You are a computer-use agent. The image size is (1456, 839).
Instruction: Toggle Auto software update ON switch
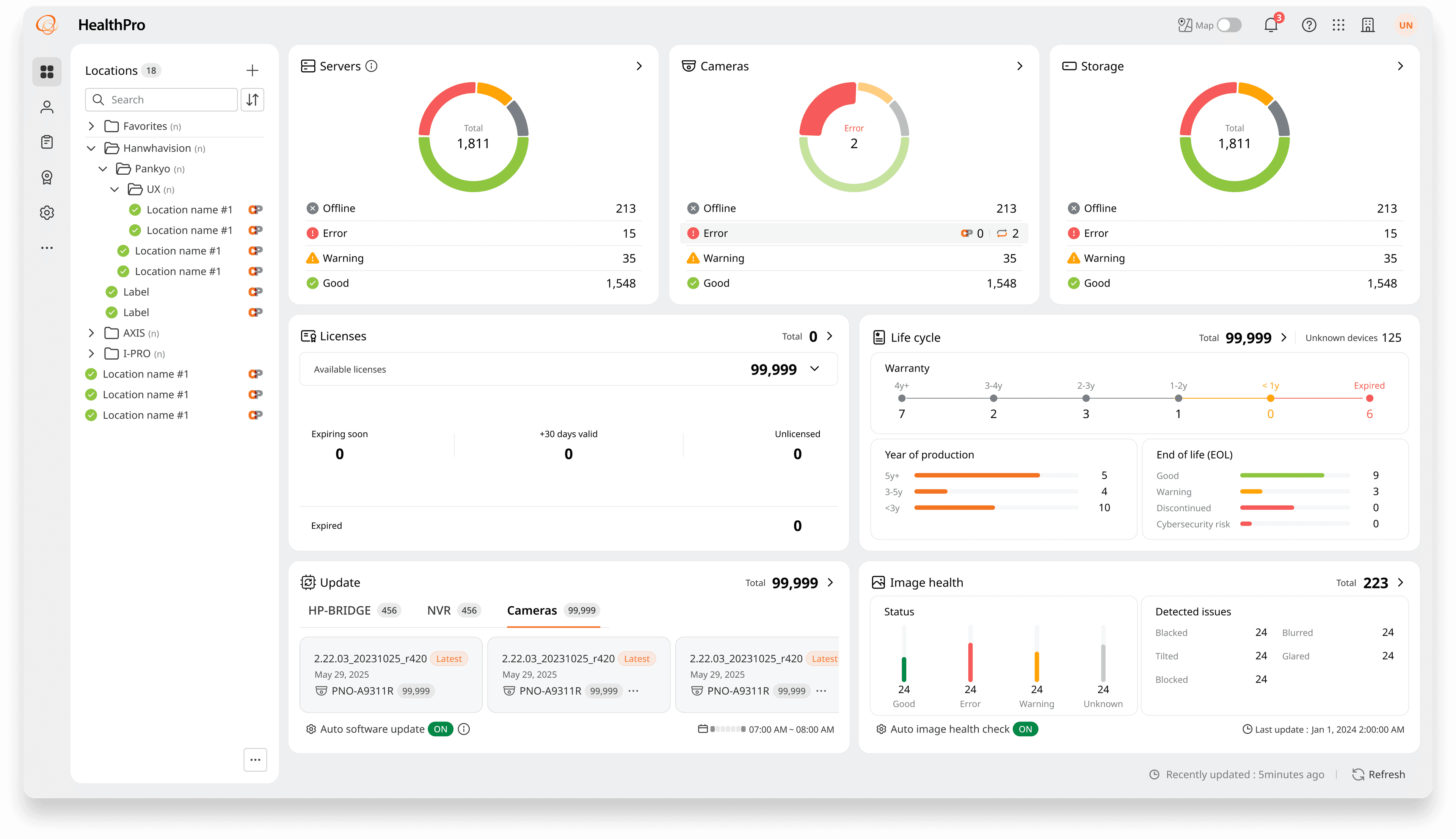(x=440, y=729)
